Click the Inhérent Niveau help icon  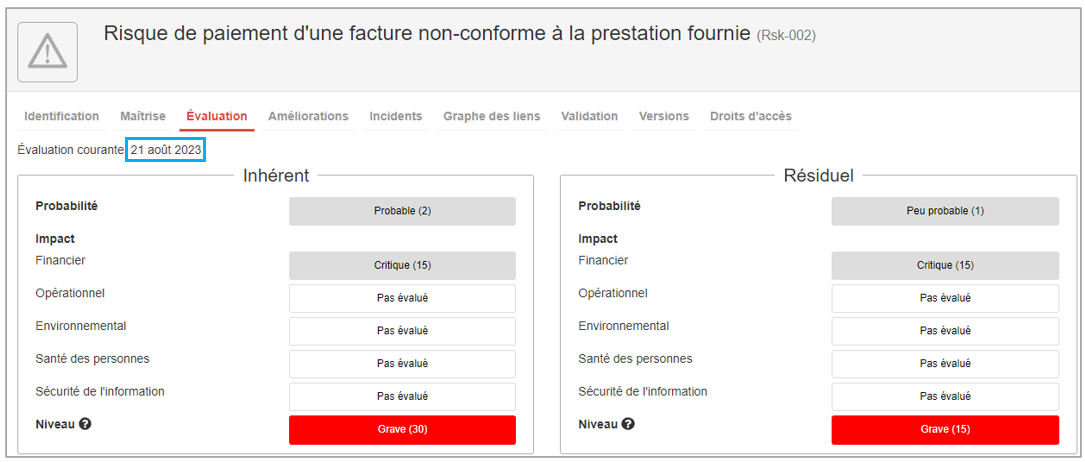85,424
